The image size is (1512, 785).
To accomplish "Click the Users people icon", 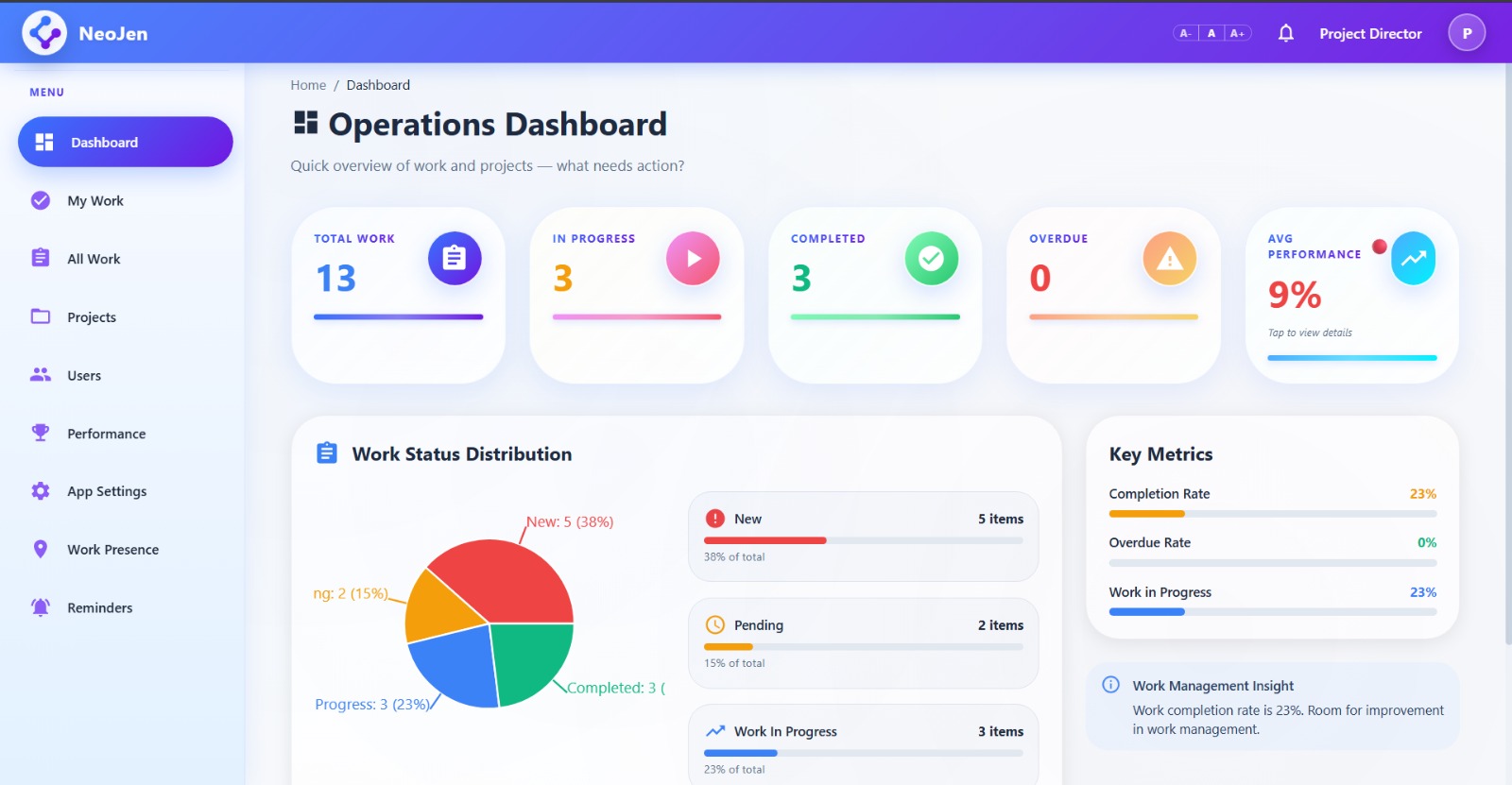I will tap(41, 375).
